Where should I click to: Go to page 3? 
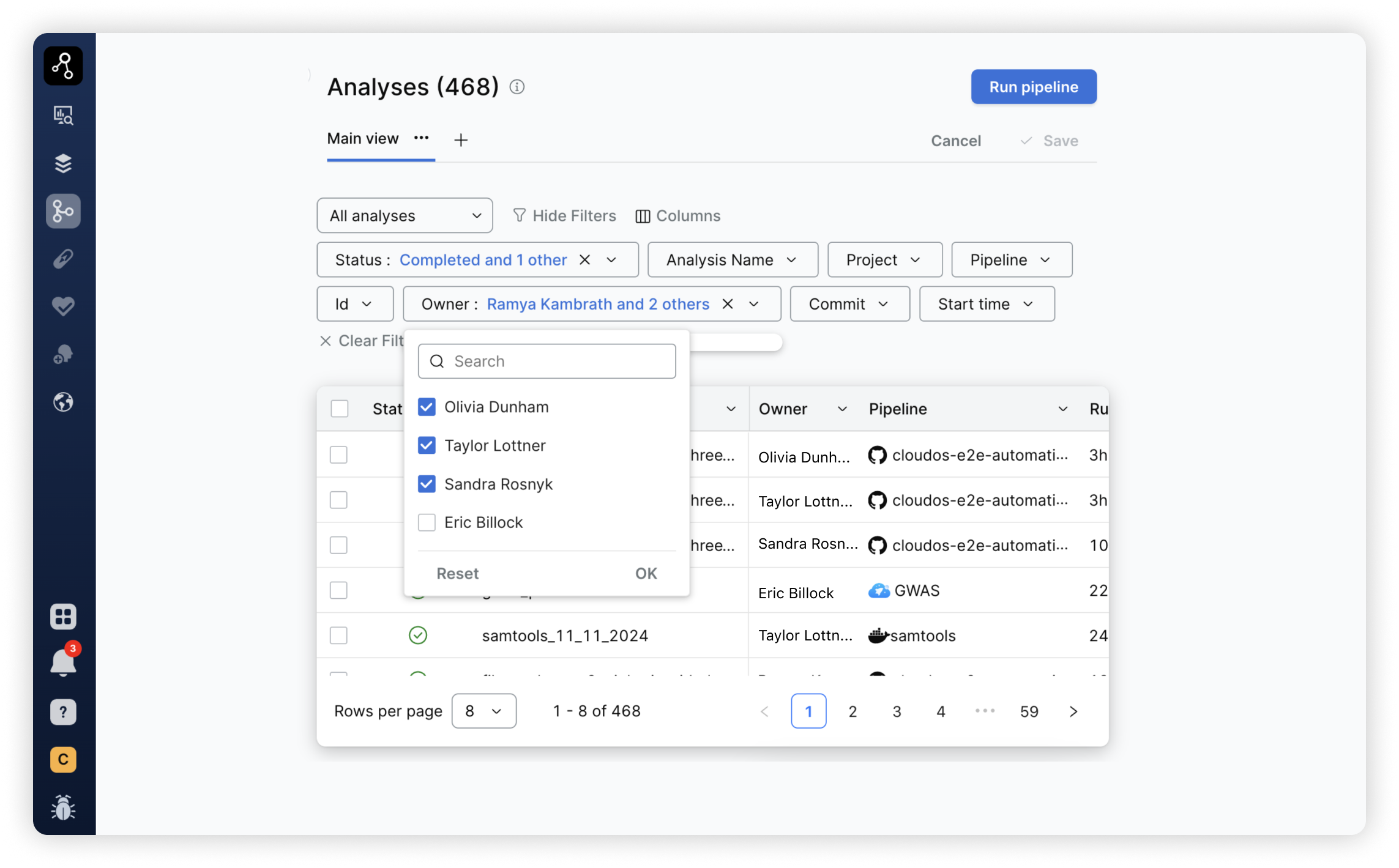click(x=897, y=711)
